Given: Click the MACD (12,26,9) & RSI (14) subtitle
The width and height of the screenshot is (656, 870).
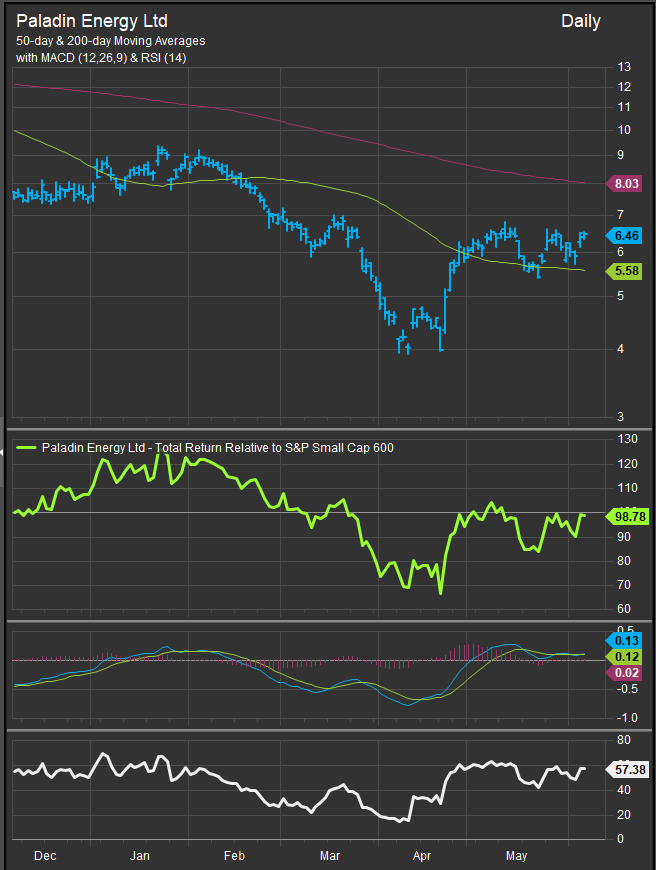Looking at the screenshot, I should (101, 58).
